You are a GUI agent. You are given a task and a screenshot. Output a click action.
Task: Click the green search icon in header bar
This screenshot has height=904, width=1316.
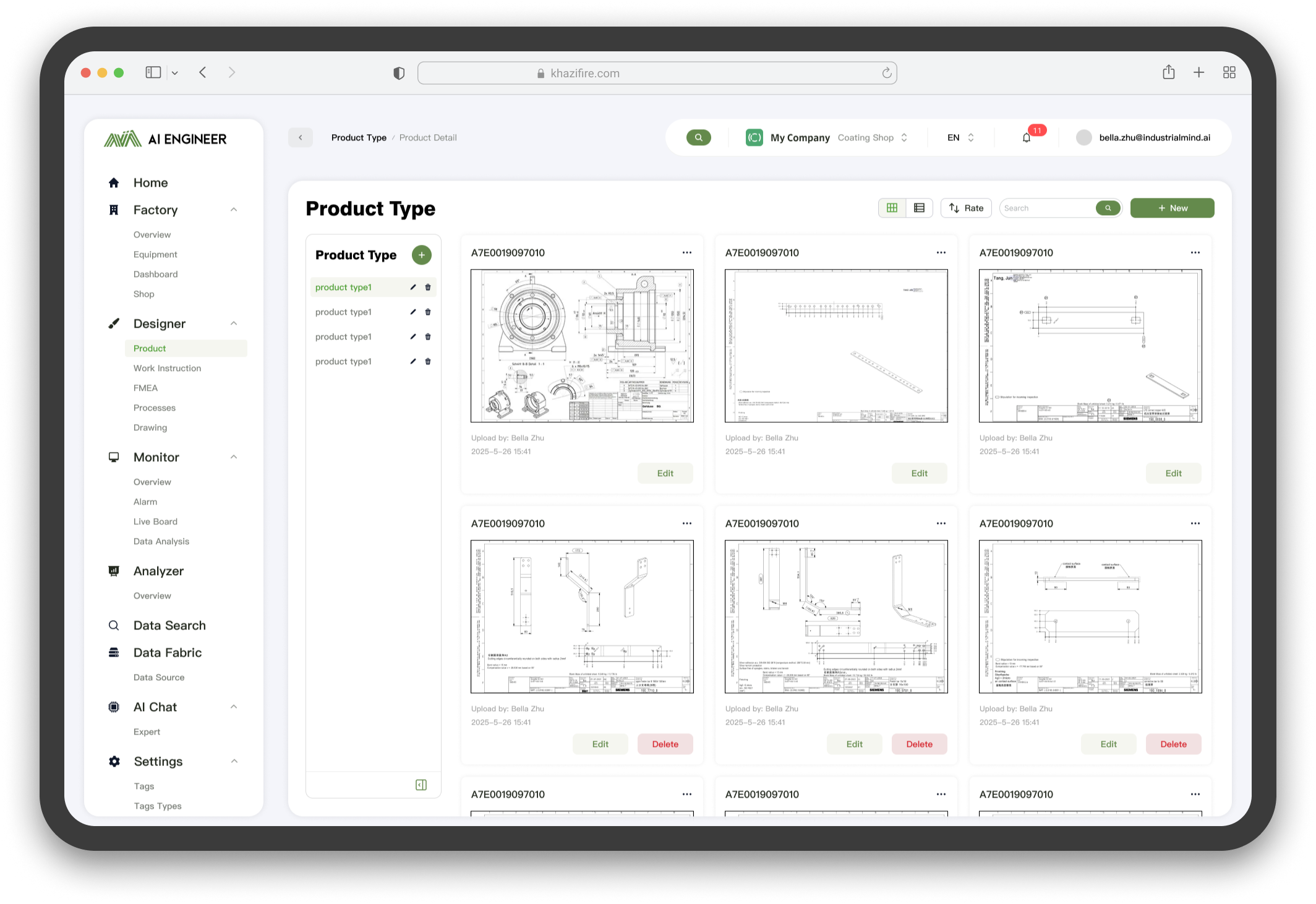click(698, 138)
